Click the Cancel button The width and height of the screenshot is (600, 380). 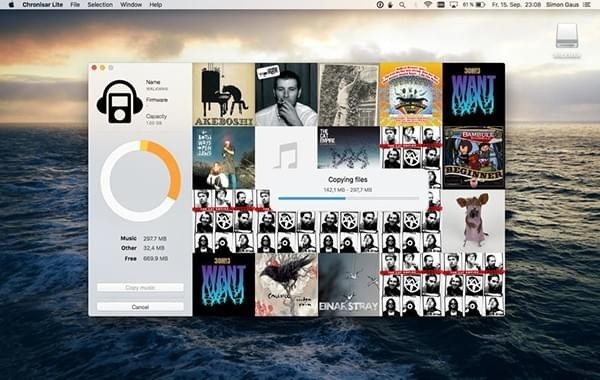[x=140, y=307]
